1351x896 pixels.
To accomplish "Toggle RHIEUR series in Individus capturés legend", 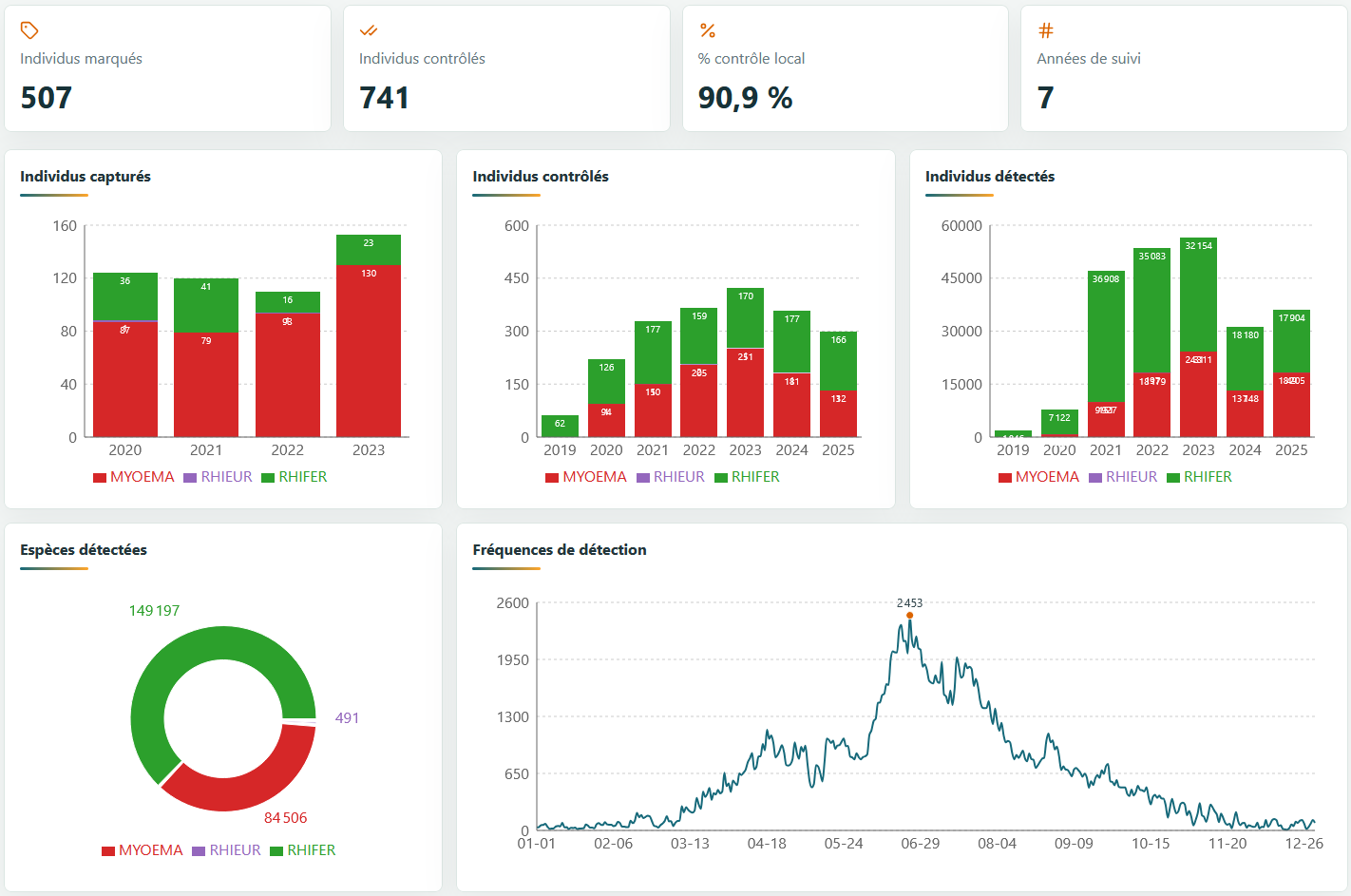I will click(x=219, y=477).
